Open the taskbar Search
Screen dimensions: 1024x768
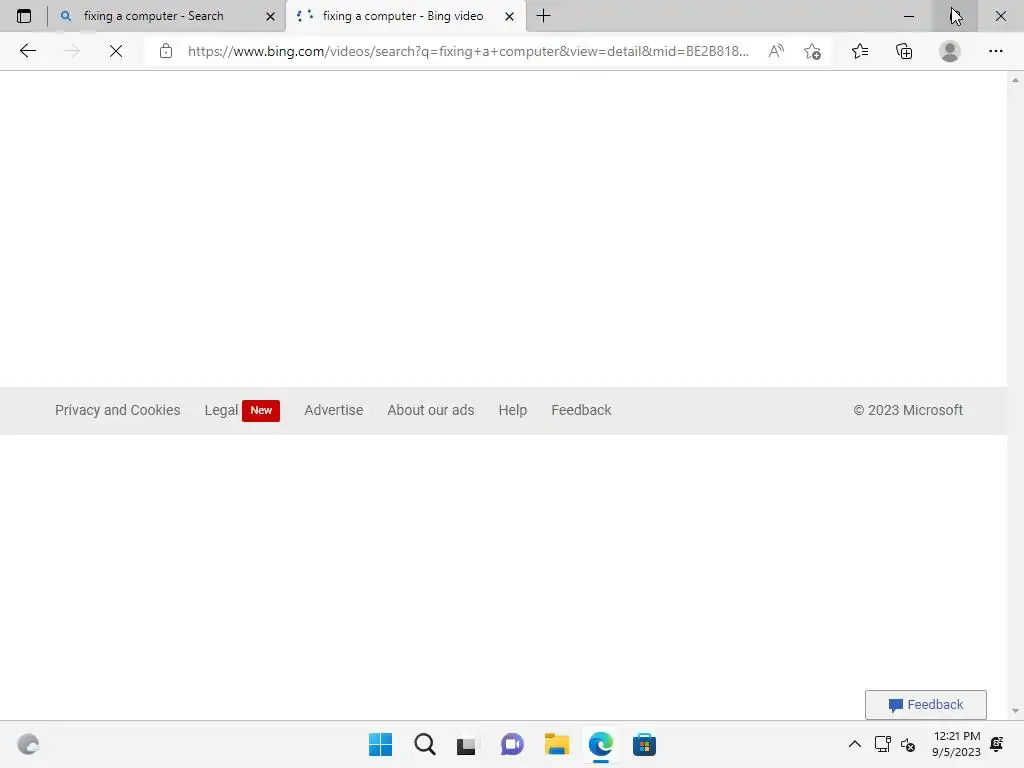424,744
